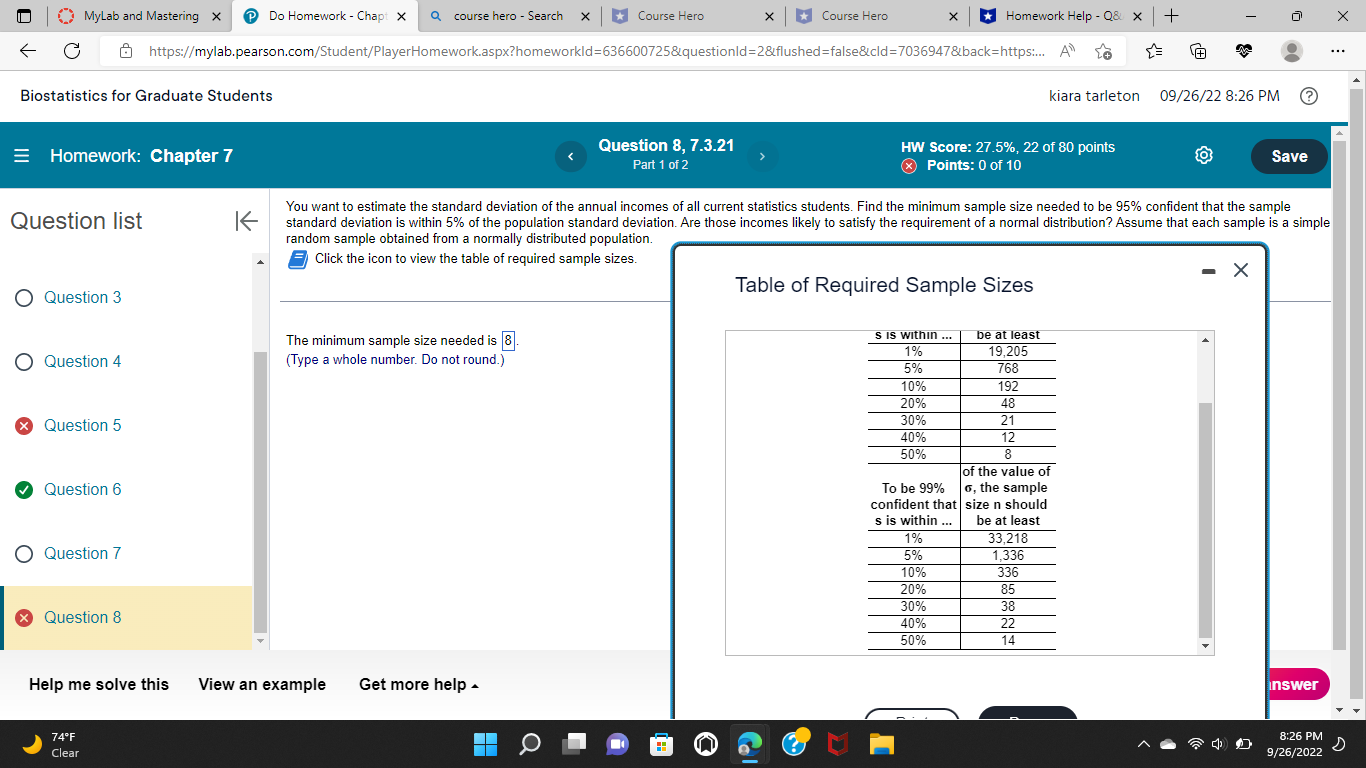Click the book icon to view sample sizes table
The width and height of the screenshot is (1366, 768).
click(x=297, y=258)
